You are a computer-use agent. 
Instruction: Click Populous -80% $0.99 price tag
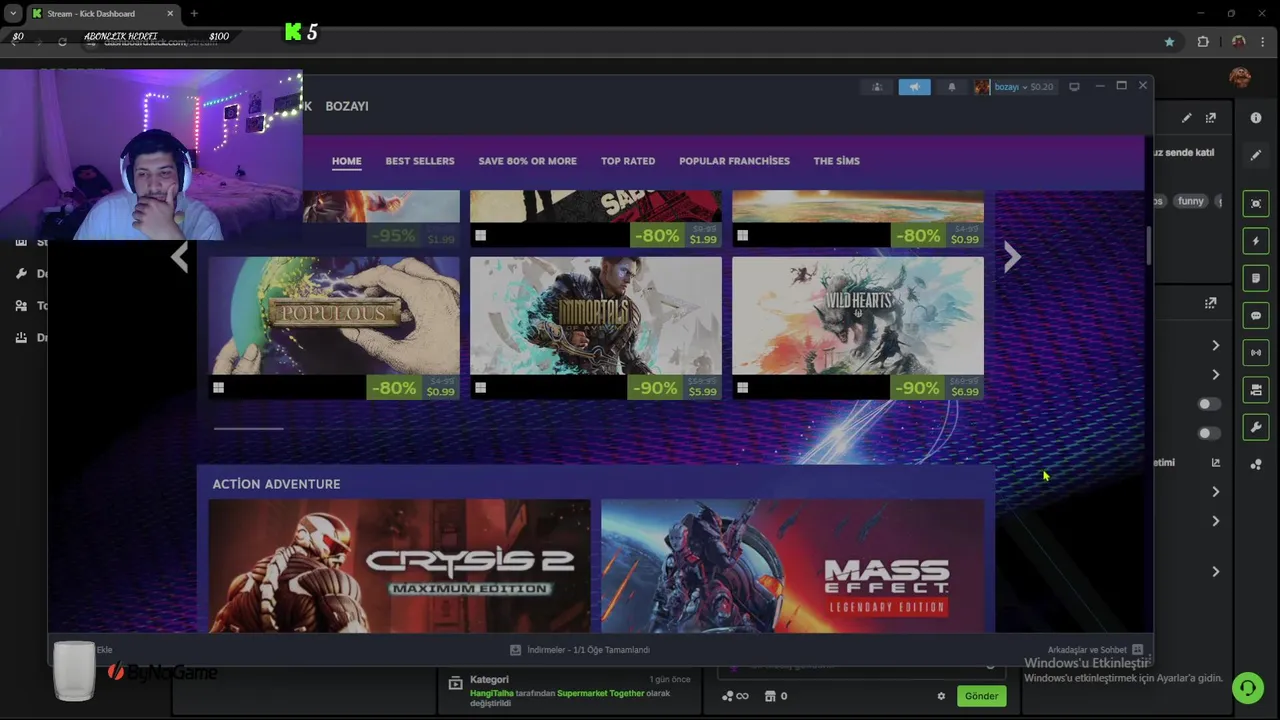click(413, 388)
